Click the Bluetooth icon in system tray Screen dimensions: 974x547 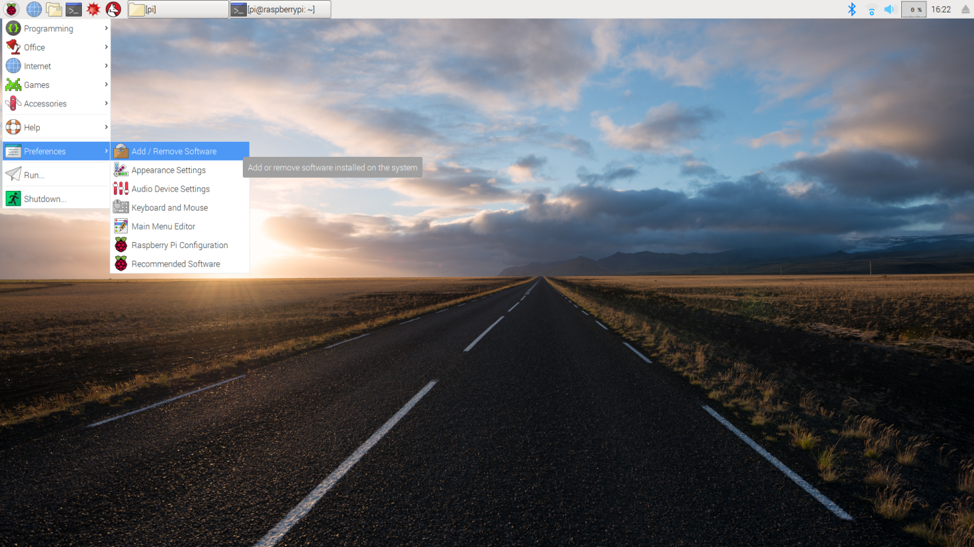click(x=852, y=9)
